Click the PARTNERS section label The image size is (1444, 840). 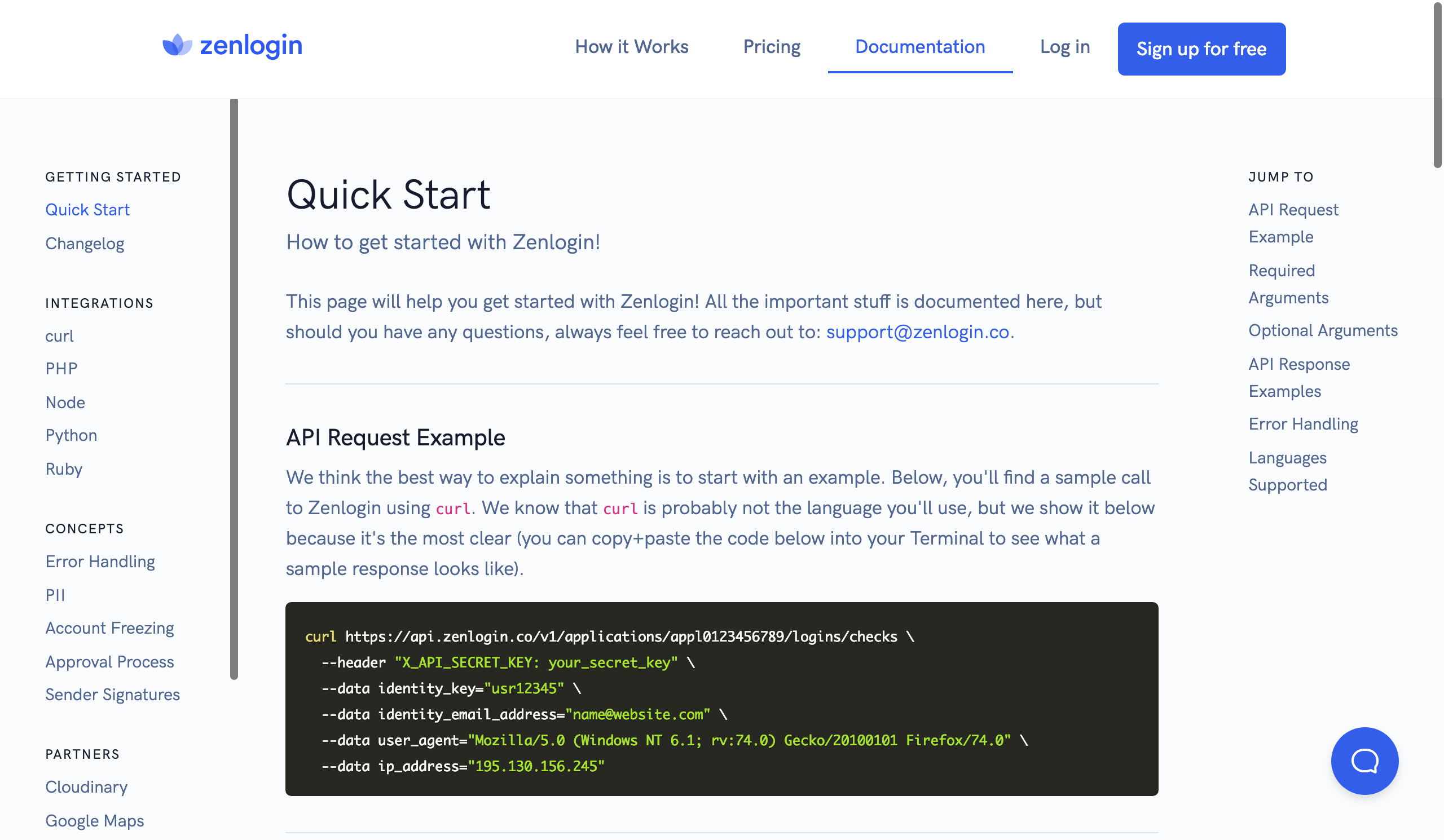[82, 754]
